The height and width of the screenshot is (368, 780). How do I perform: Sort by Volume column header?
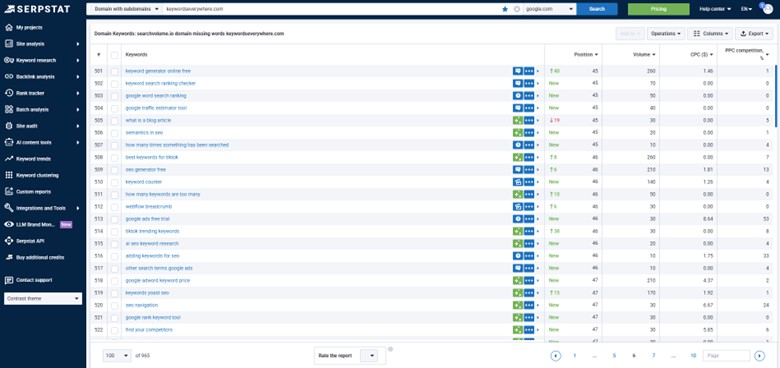644,55
